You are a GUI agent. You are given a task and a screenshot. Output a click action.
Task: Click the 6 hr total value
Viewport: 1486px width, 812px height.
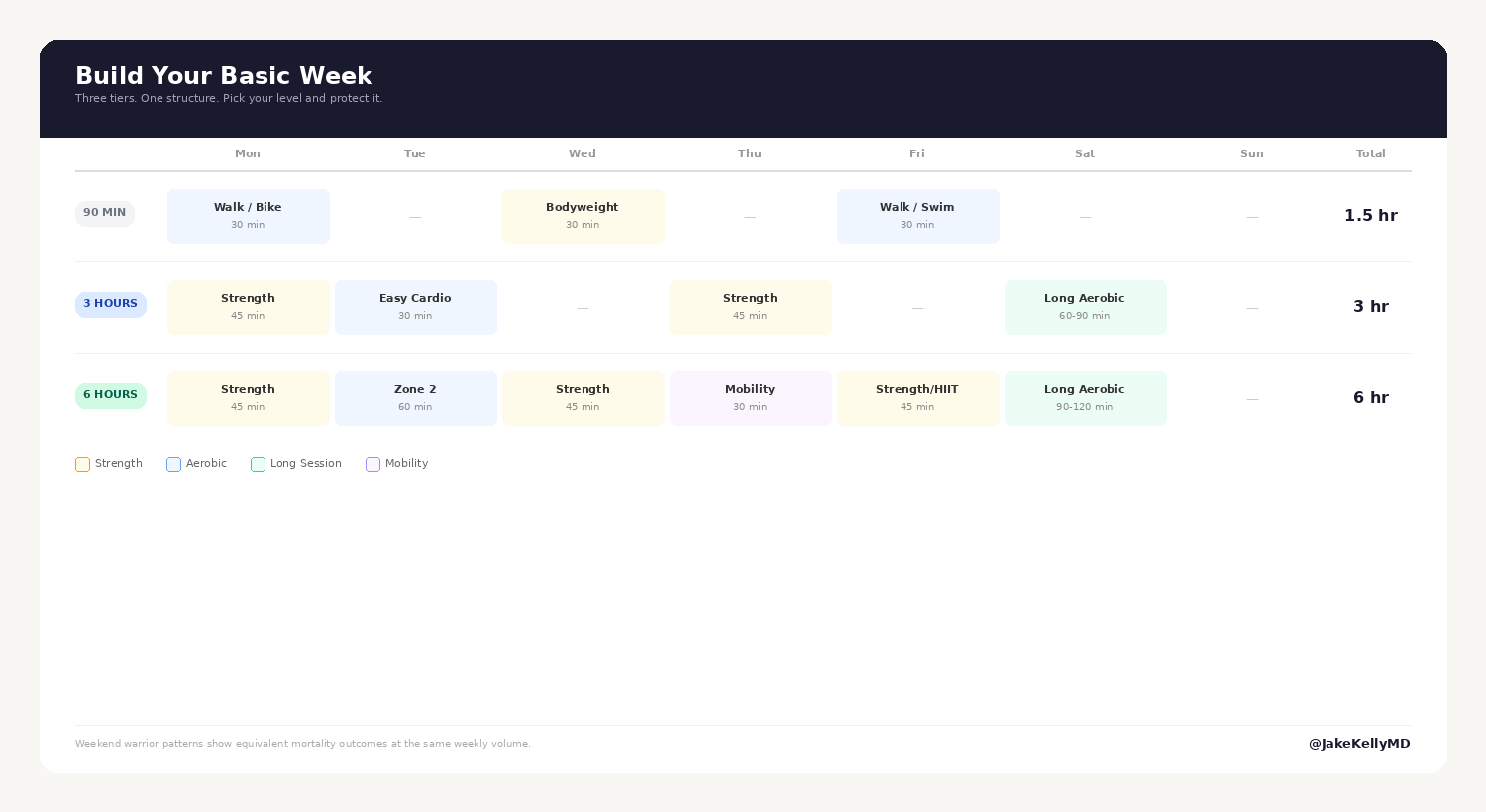tap(1371, 398)
